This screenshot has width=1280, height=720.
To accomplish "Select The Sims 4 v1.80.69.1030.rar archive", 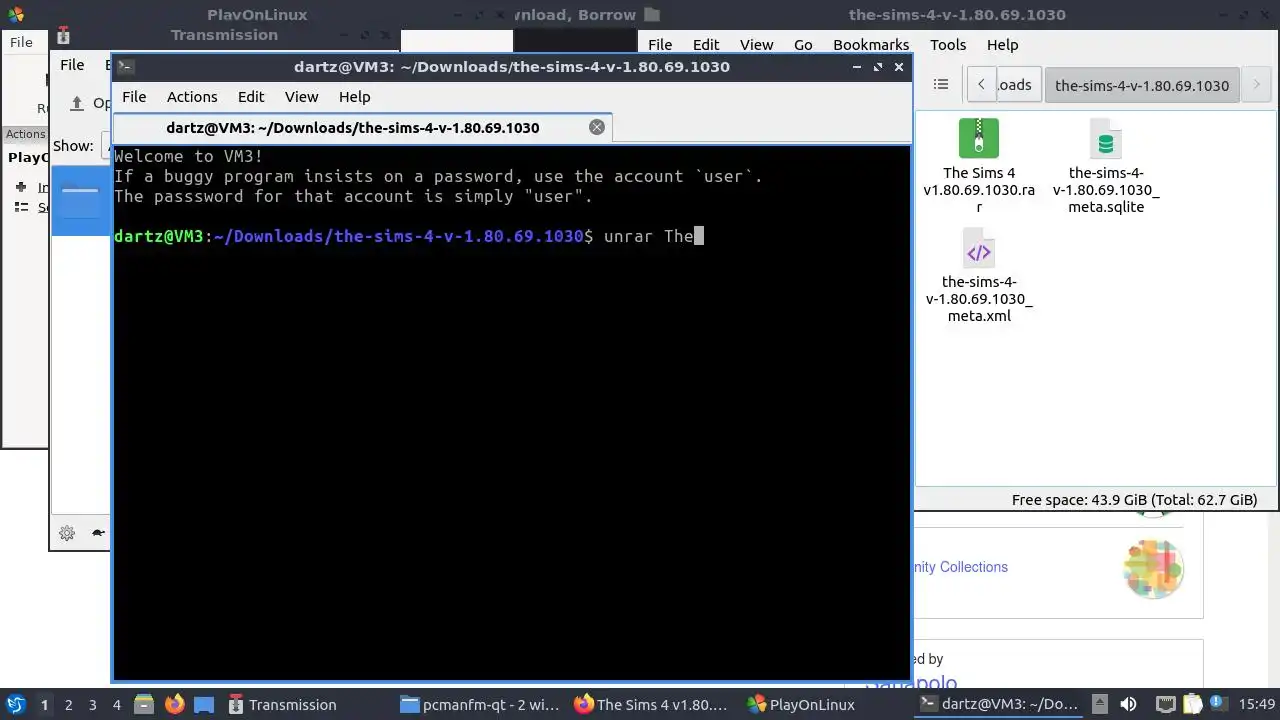I will (x=979, y=166).
